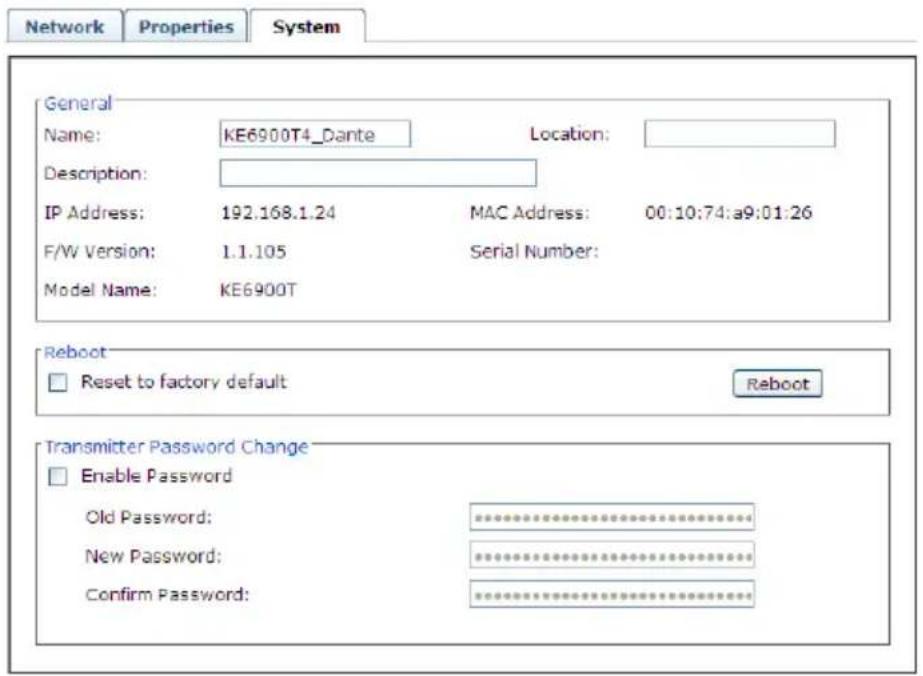The height and width of the screenshot is (676, 923).
Task: Open the Properties tab
Action: click(x=186, y=26)
